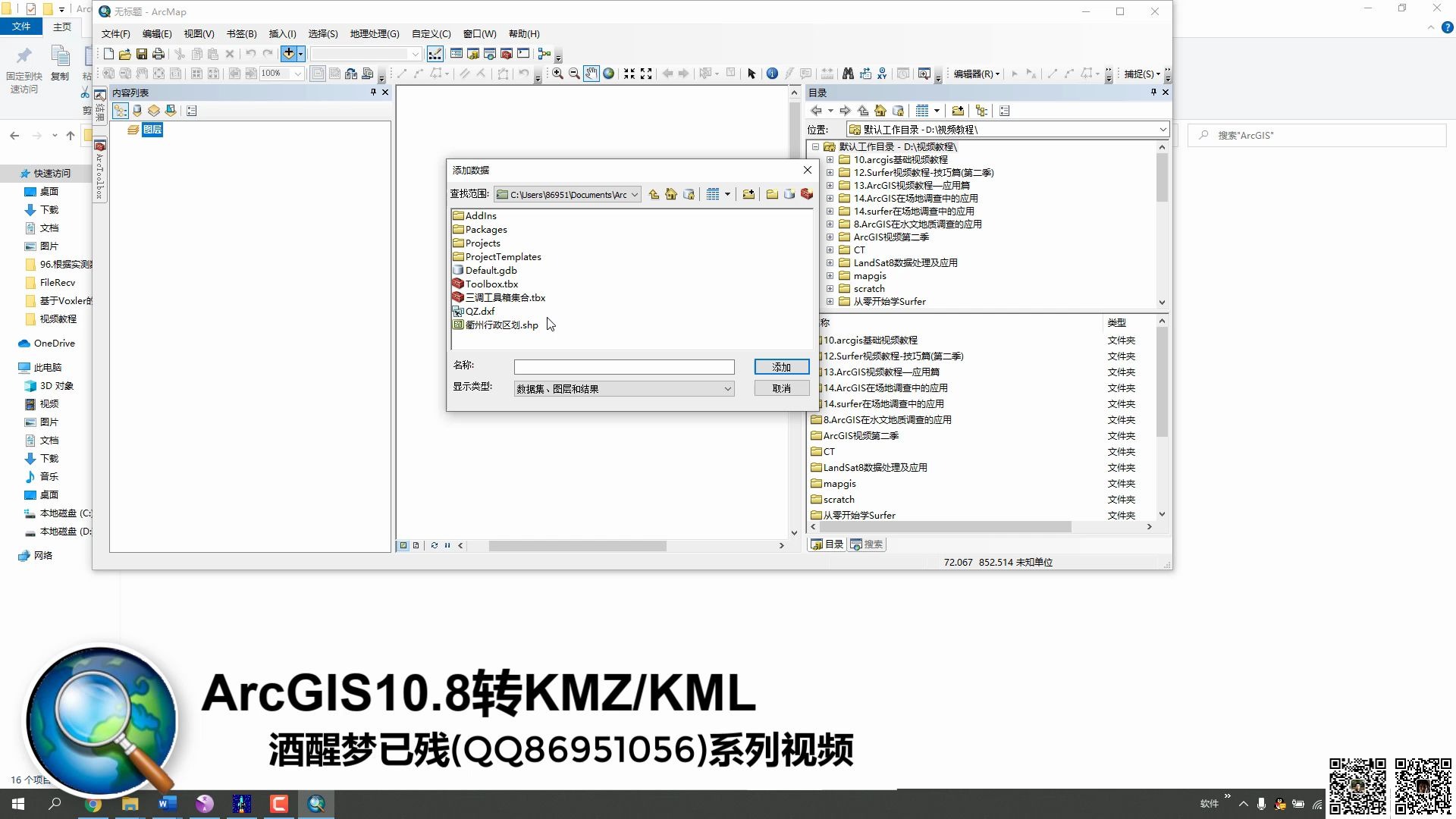Toggle List By Selection in contents panel
Screen dimensions: 1456x819
171,111
